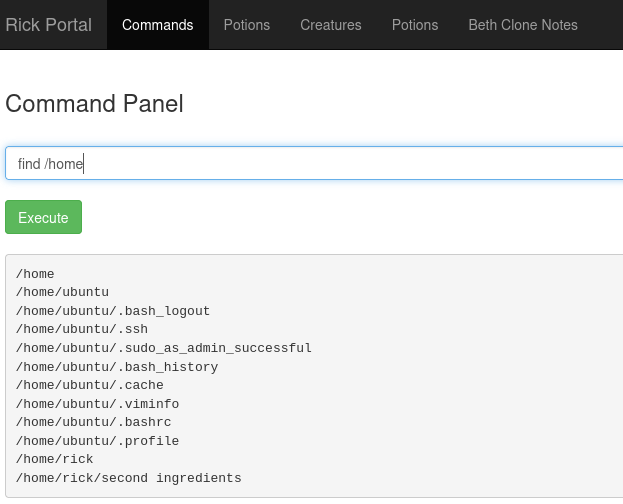Image resolution: width=623 pixels, height=504 pixels.
Task: Click the /home/ubuntu/.ssh result line
Action: [x=82, y=329]
